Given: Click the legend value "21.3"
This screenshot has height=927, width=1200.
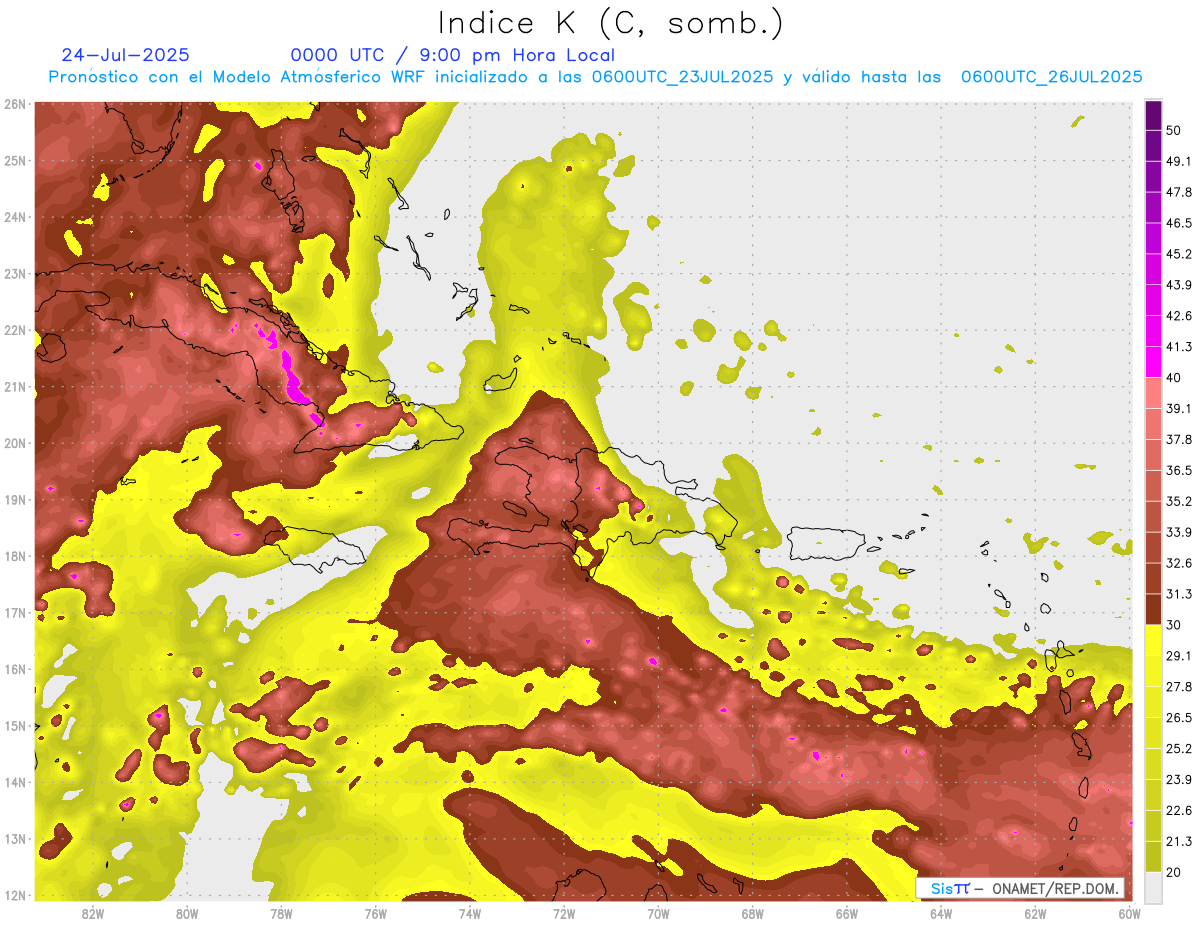Looking at the screenshot, I should 1178,841.
